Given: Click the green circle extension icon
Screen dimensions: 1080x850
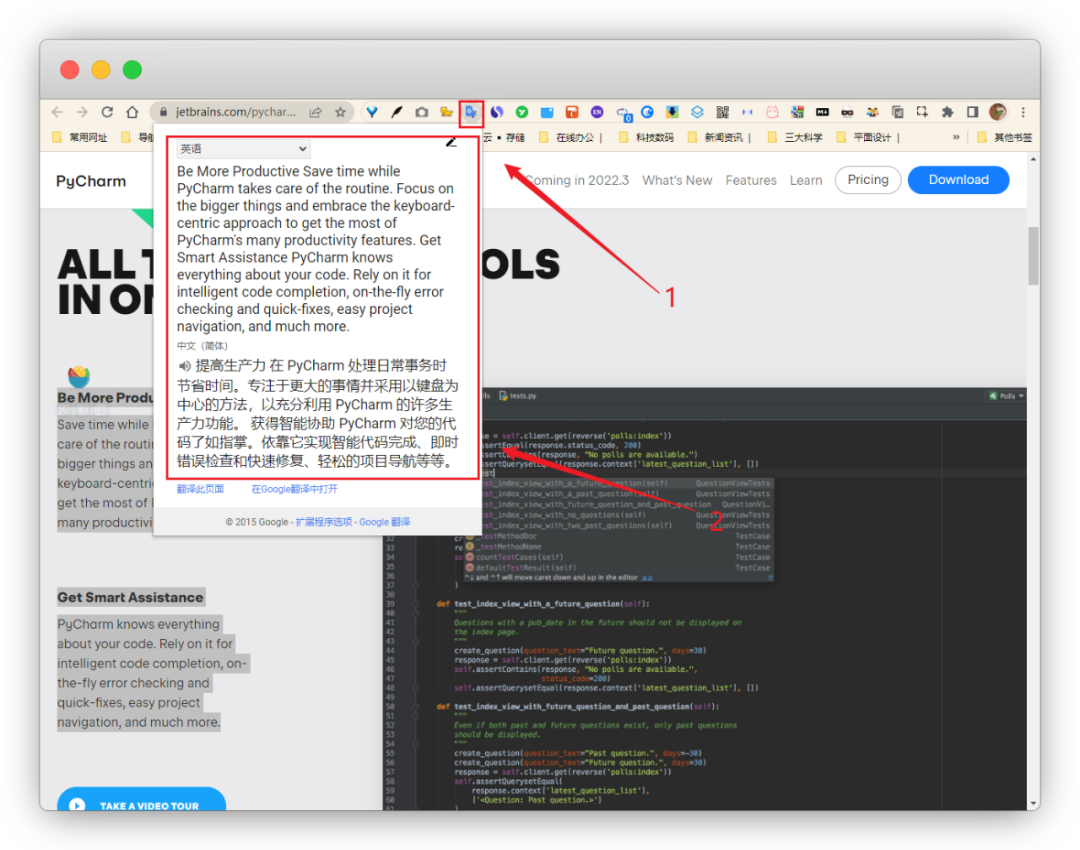Looking at the screenshot, I should pyautogui.click(x=522, y=112).
